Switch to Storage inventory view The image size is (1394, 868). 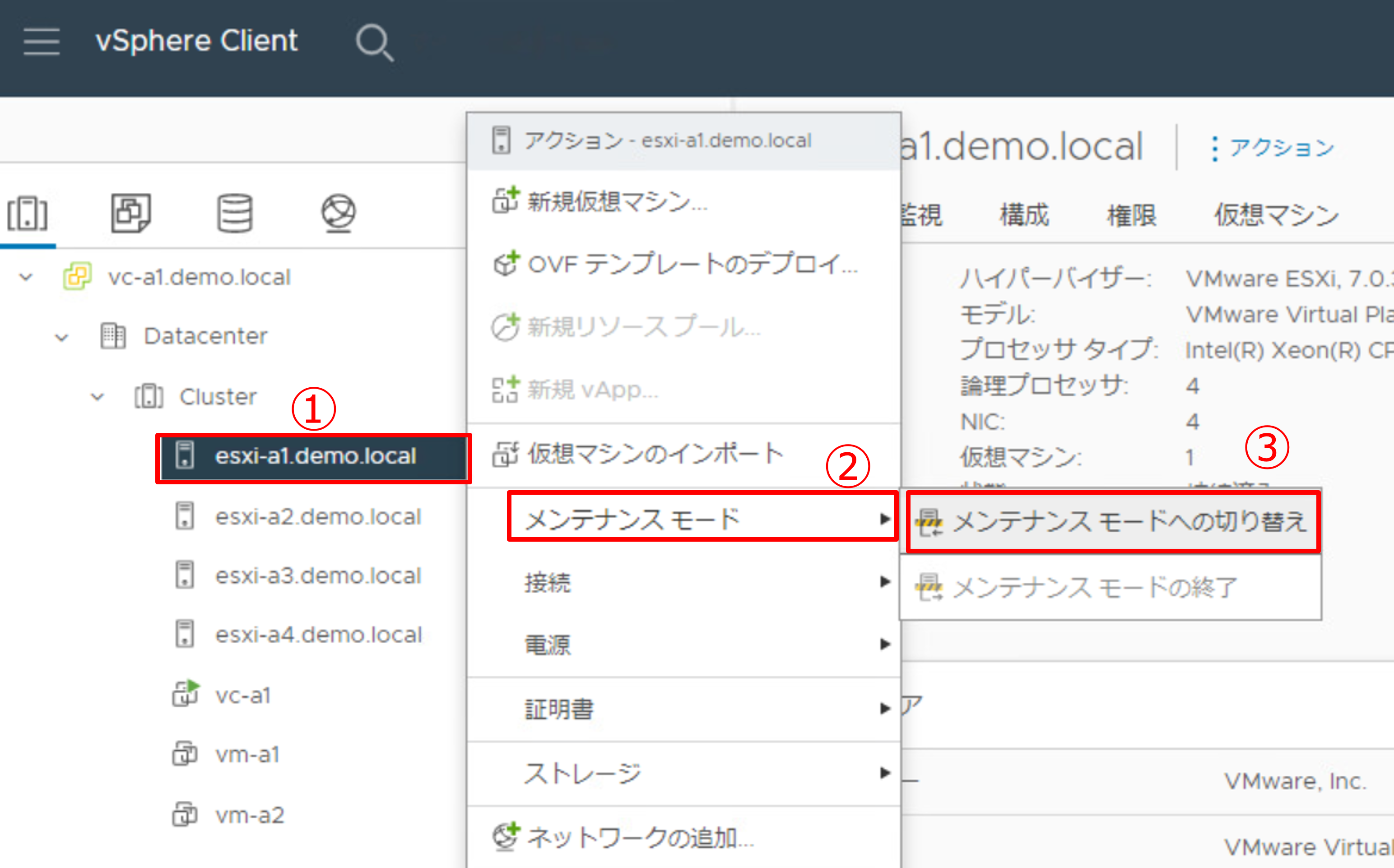tap(235, 214)
